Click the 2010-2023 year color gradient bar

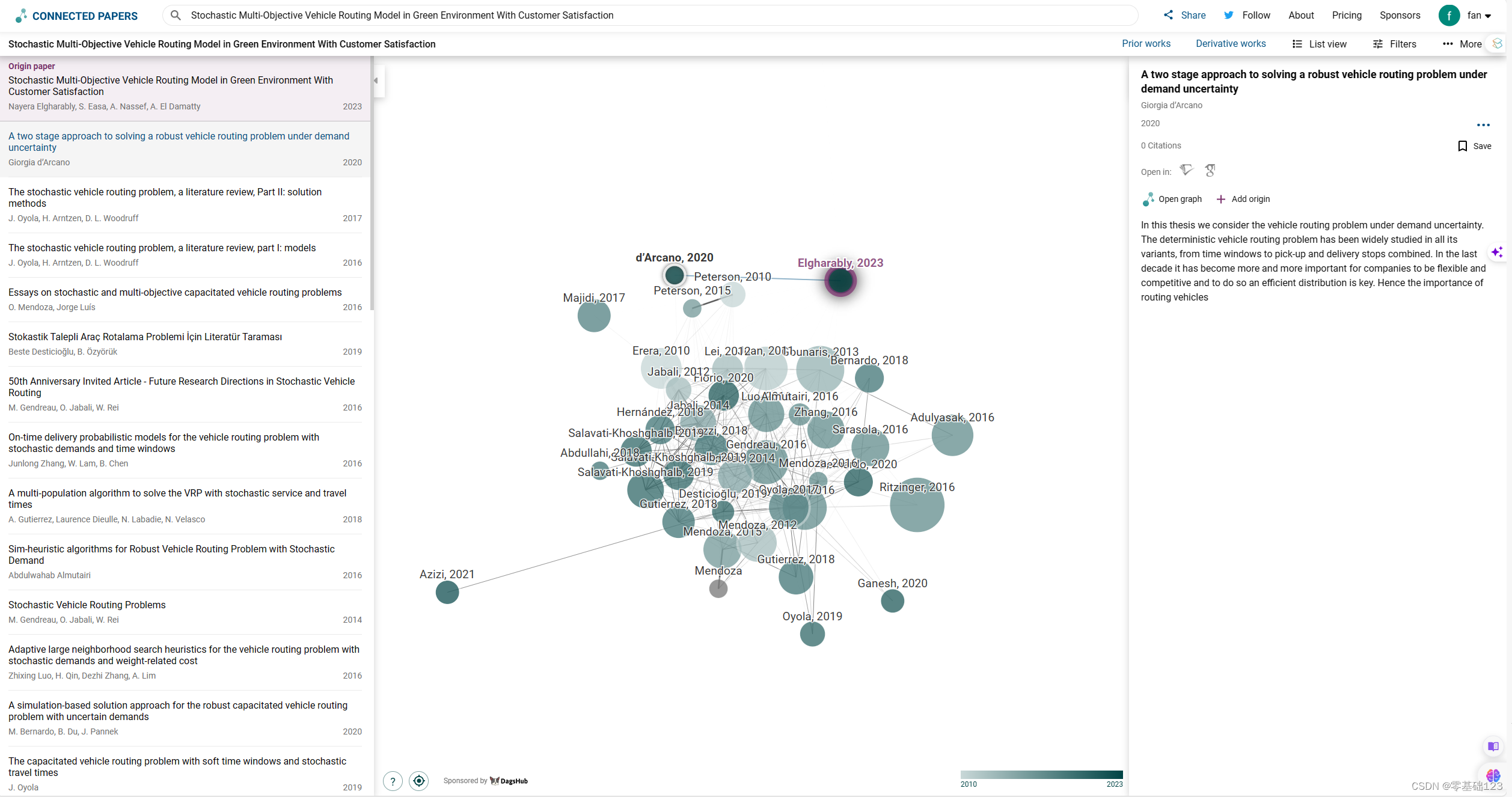pos(1041,775)
